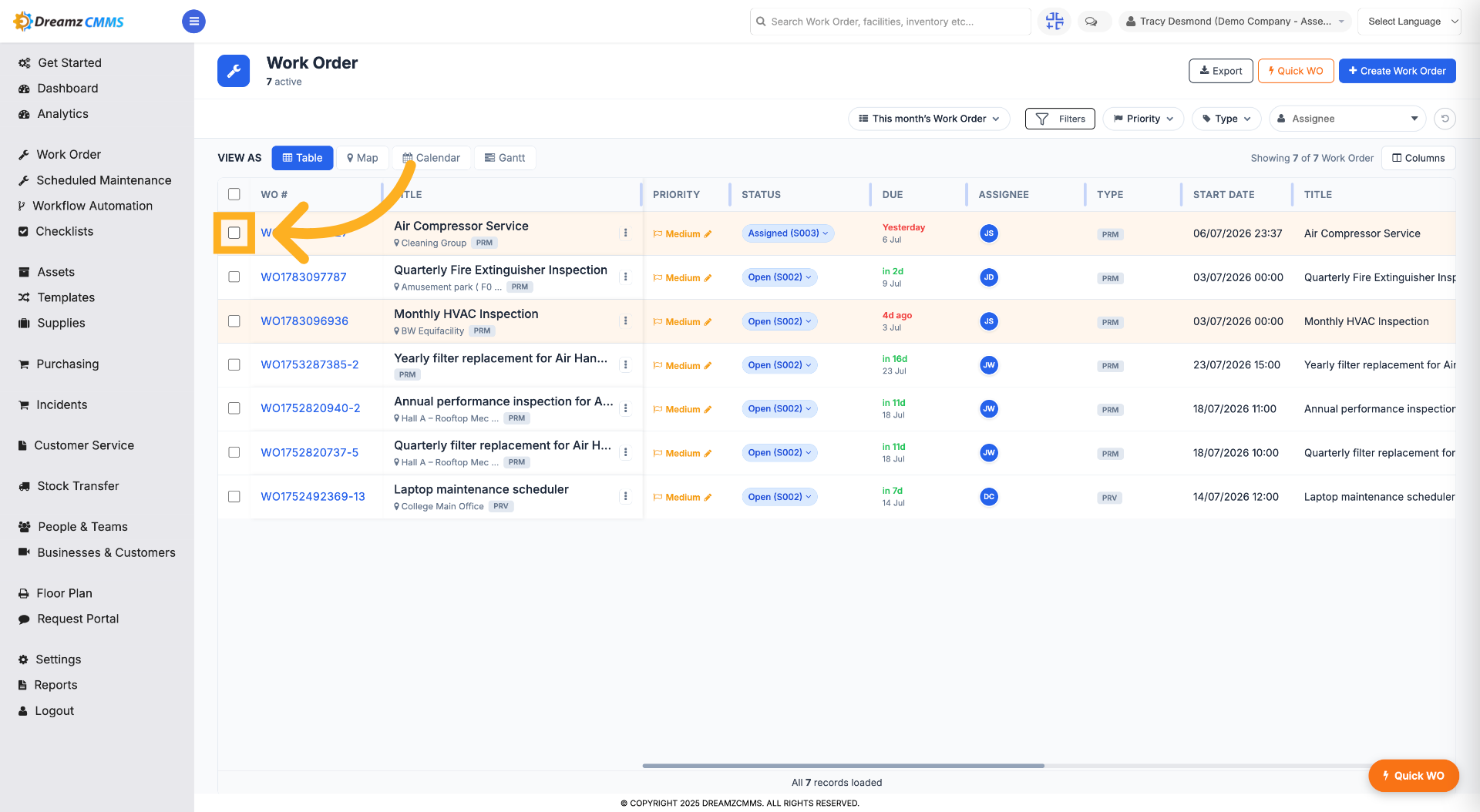Sort by the DUE column header

click(x=892, y=195)
